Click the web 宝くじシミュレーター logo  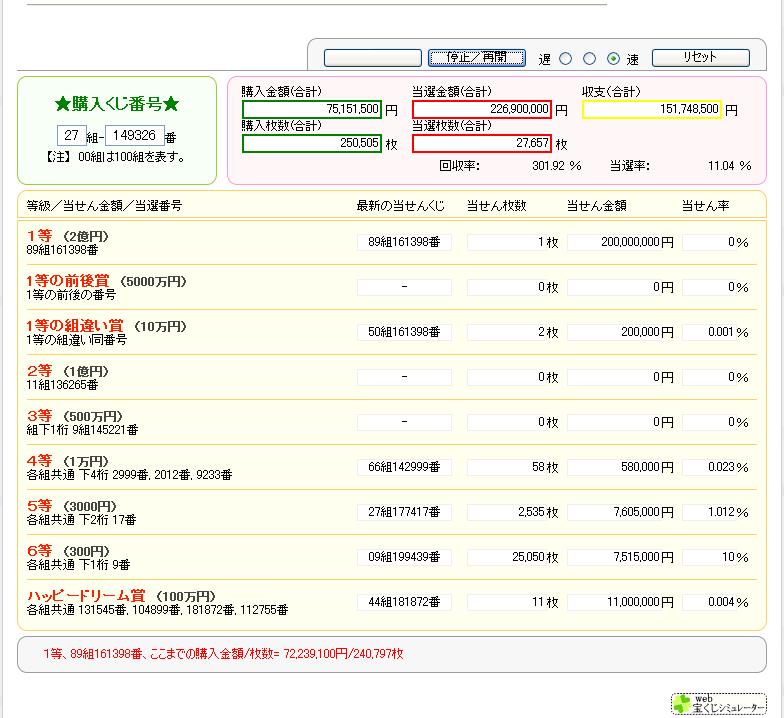tap(718, 704)
